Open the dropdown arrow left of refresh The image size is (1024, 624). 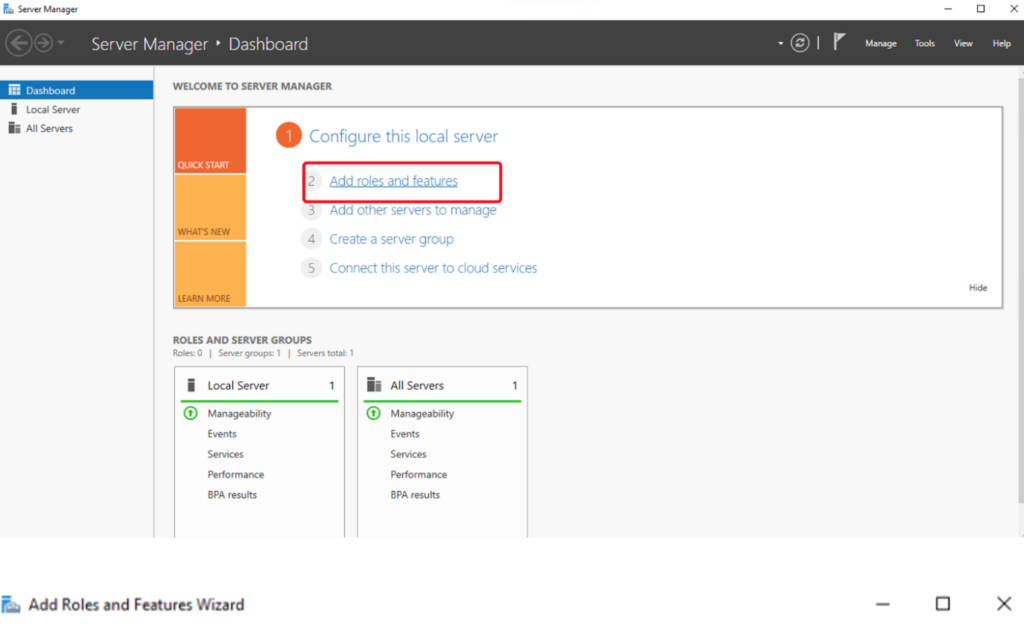pos(781,44)
